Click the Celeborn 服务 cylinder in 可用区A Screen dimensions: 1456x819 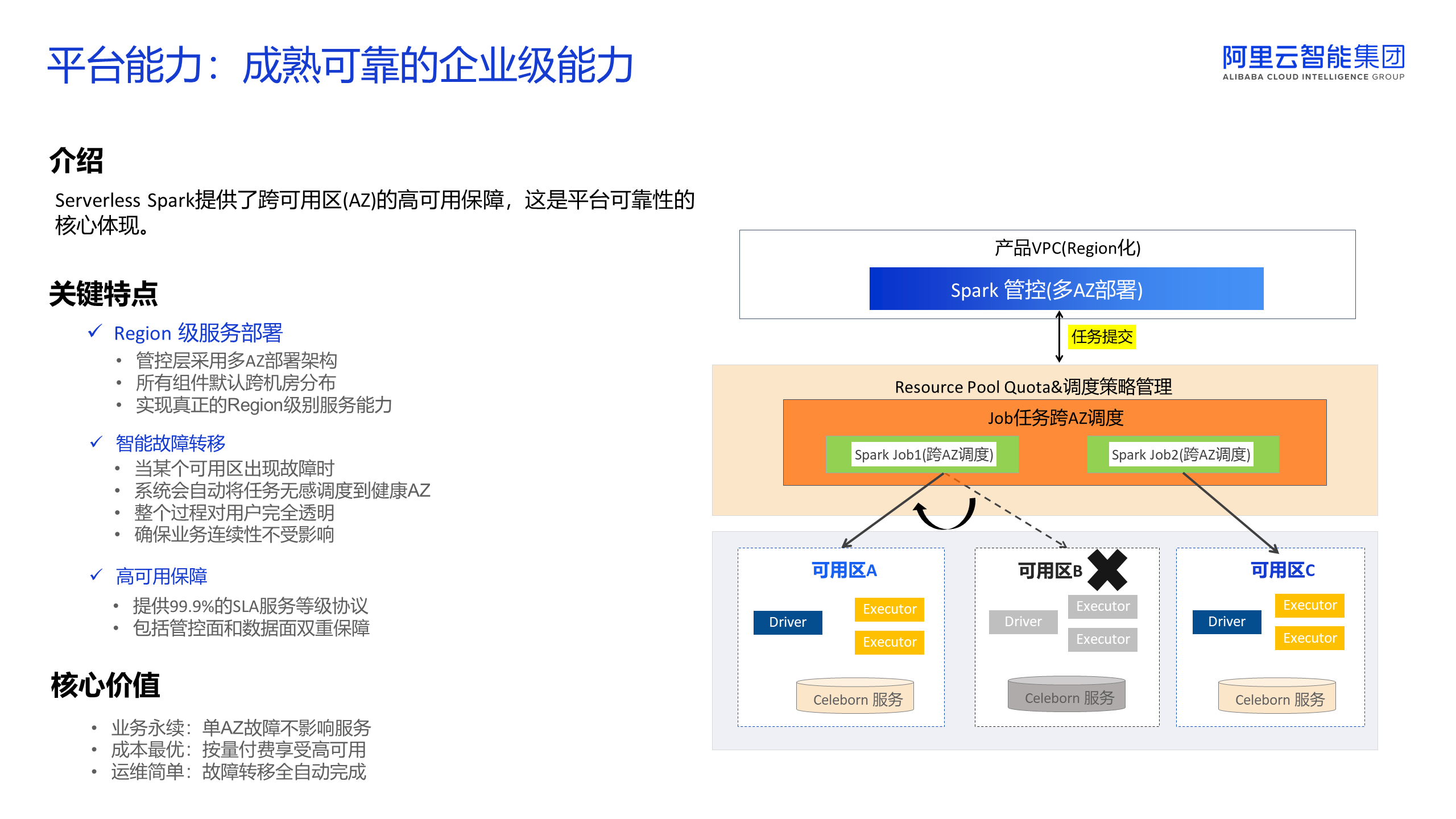point(855,696)
